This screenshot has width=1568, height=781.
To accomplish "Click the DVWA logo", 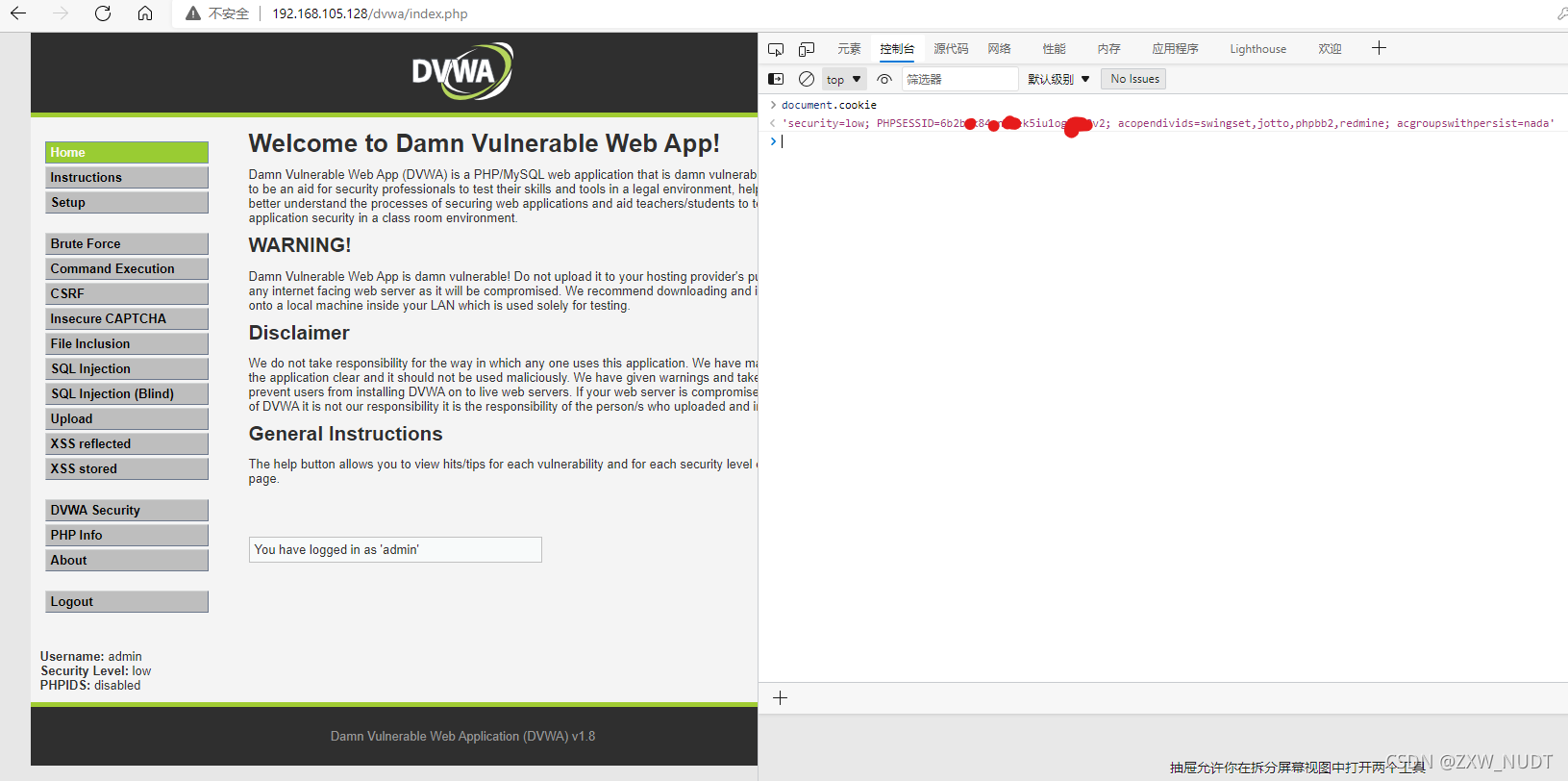I will 462,71.
